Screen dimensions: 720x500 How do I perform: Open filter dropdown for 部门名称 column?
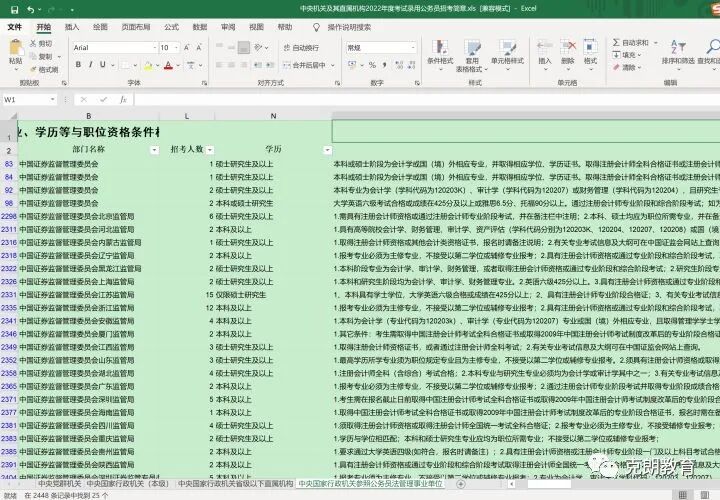(x=154, y=150)
